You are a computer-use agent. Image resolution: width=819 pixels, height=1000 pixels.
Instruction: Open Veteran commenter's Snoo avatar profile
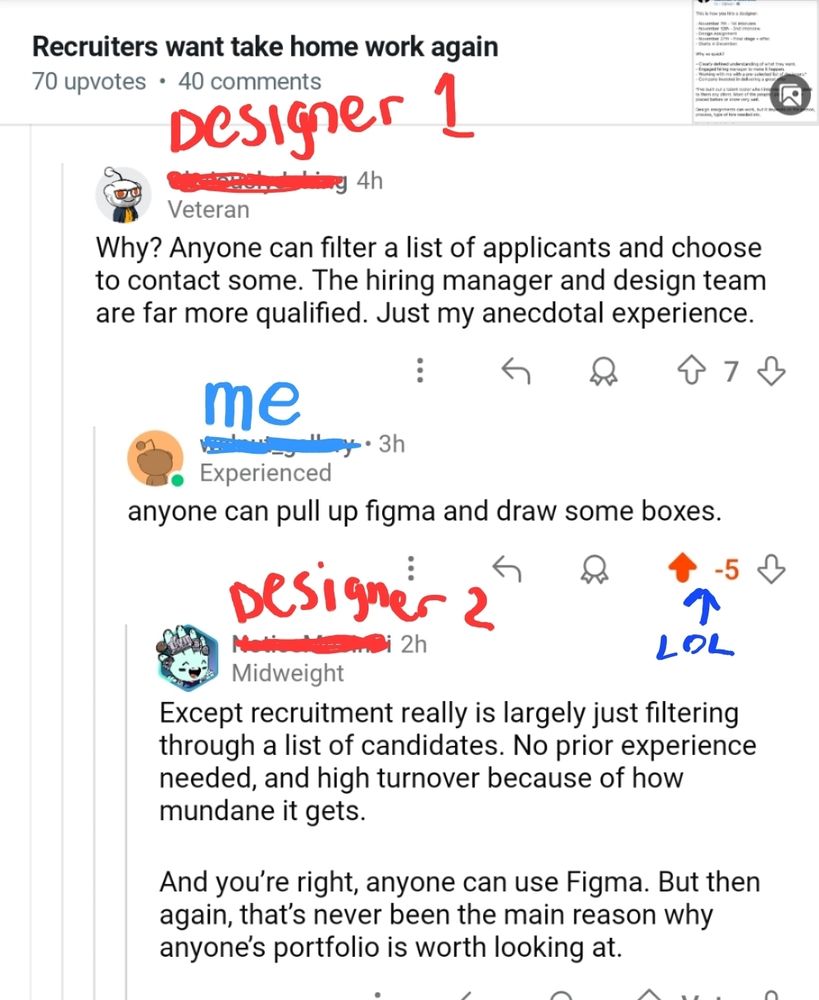tap(123, 195)
